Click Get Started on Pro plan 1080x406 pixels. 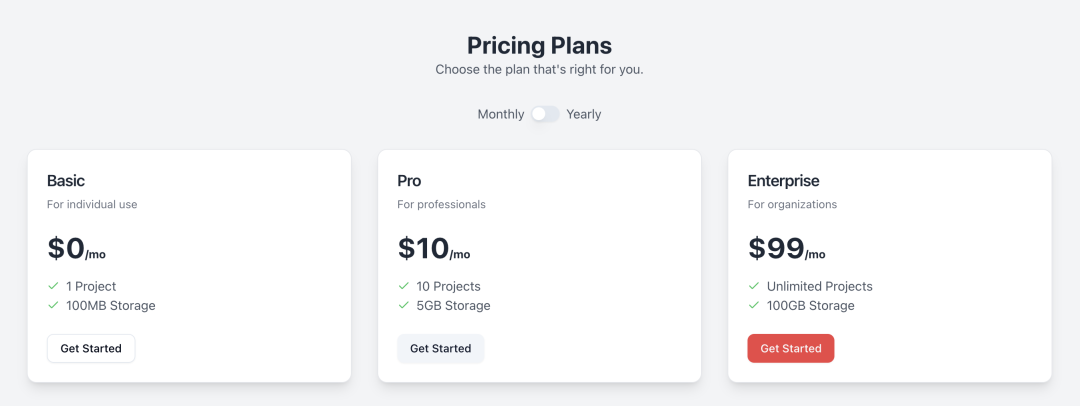click(x=441, y=348)
